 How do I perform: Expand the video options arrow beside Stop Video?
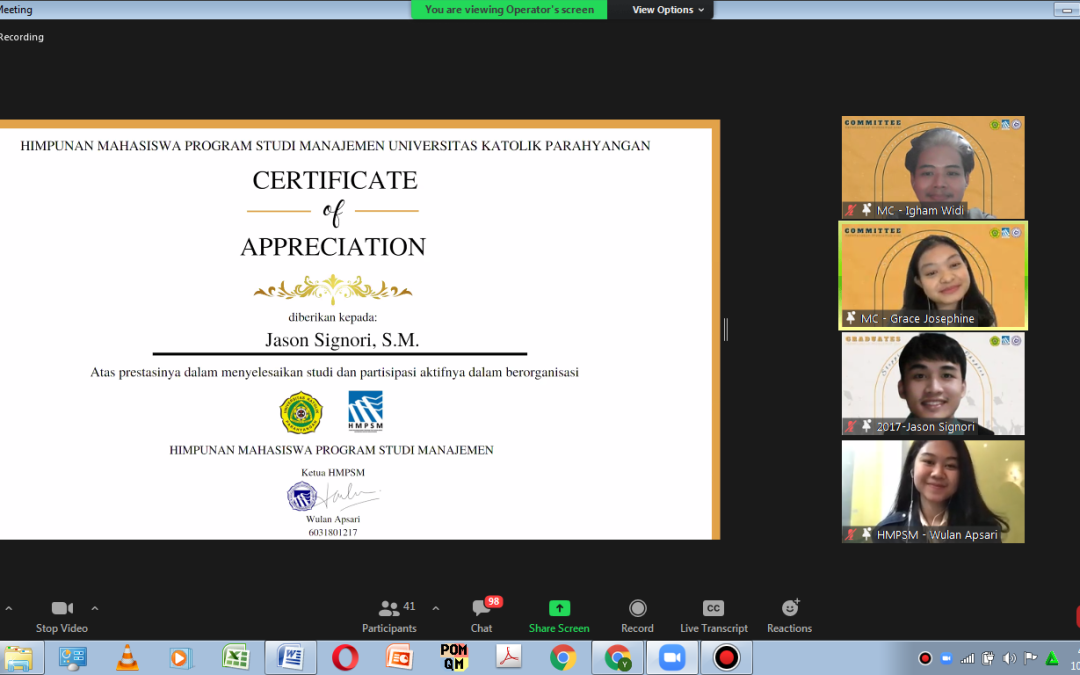coord(95,608)
